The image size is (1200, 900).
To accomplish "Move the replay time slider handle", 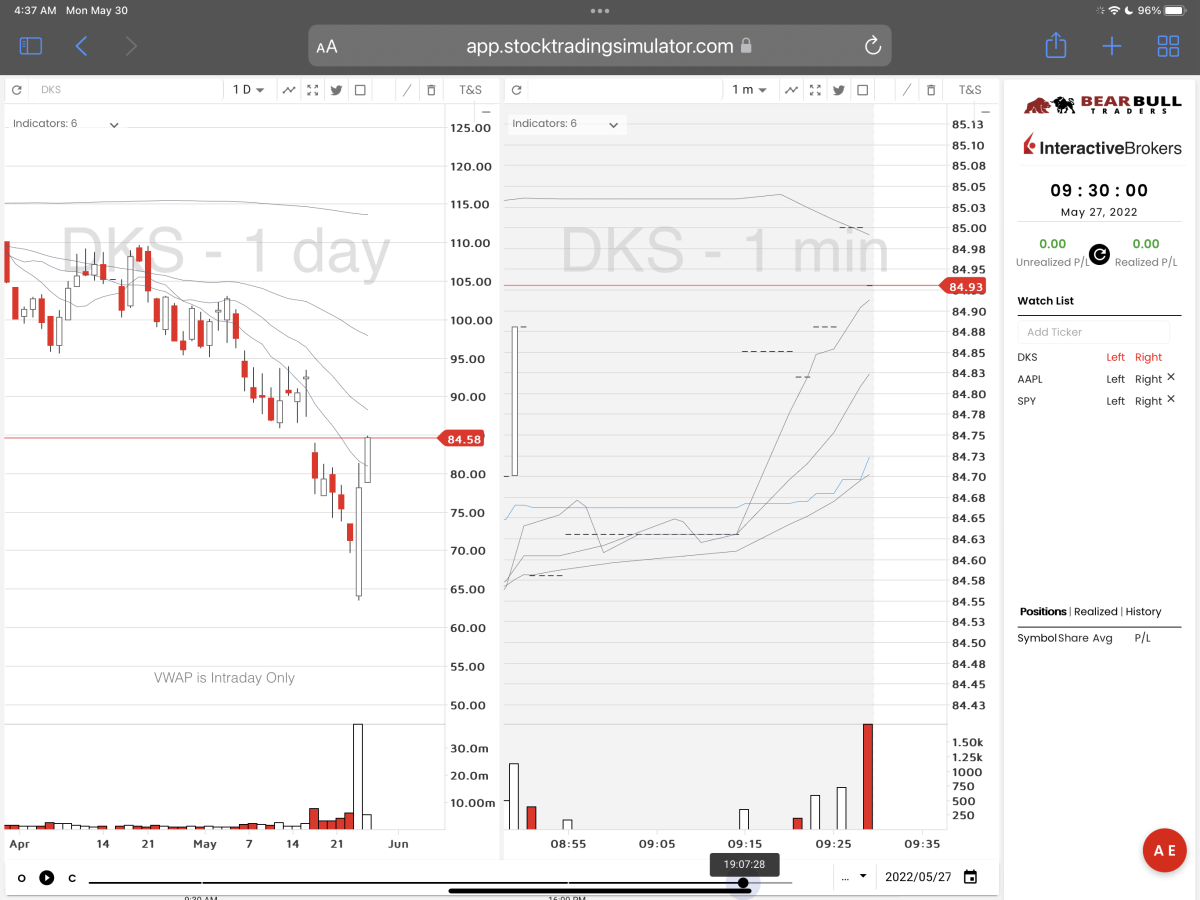I will (x=743, y=882).
